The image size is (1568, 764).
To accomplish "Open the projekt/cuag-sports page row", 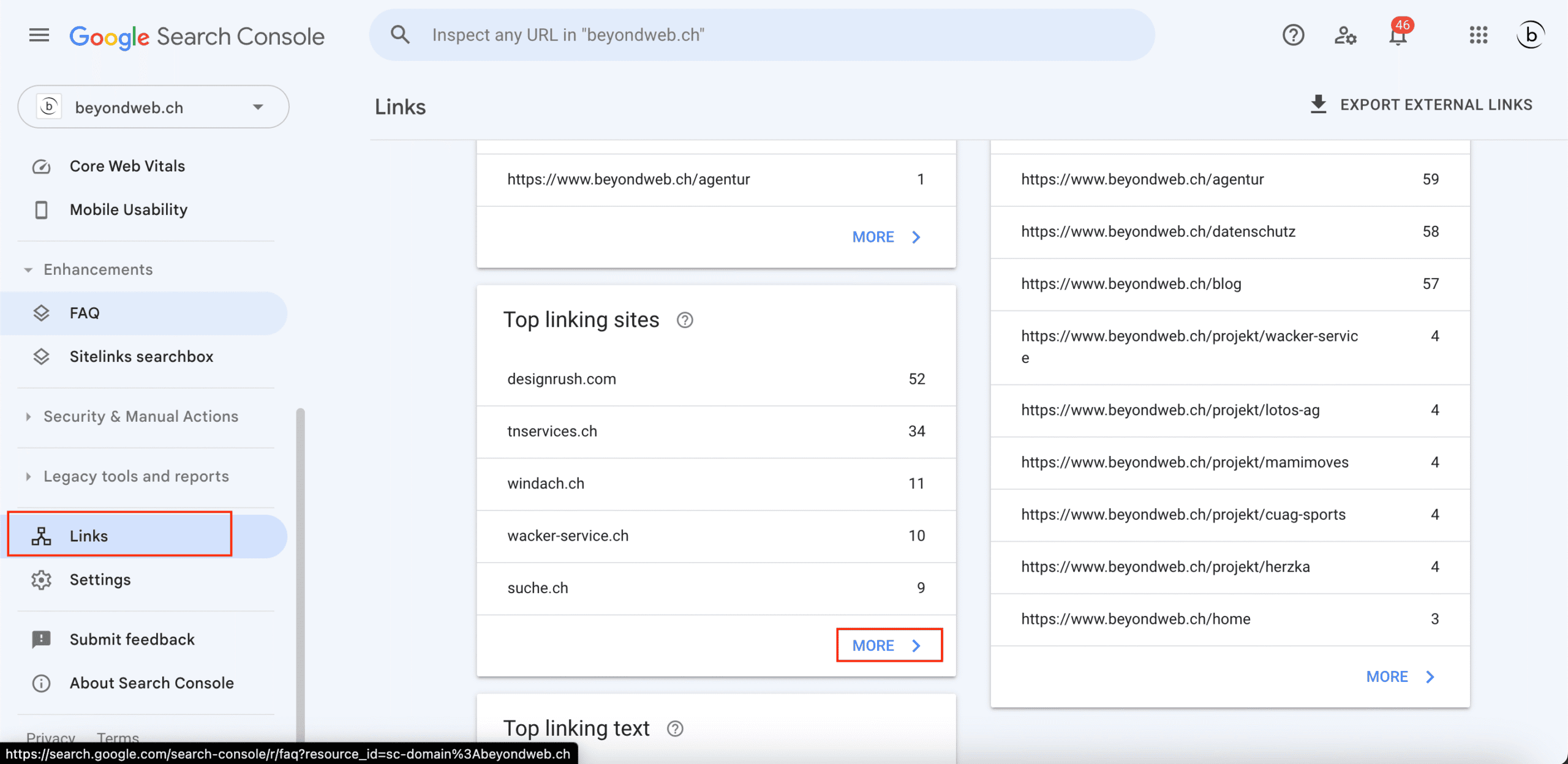I will tap(1230, 515).
